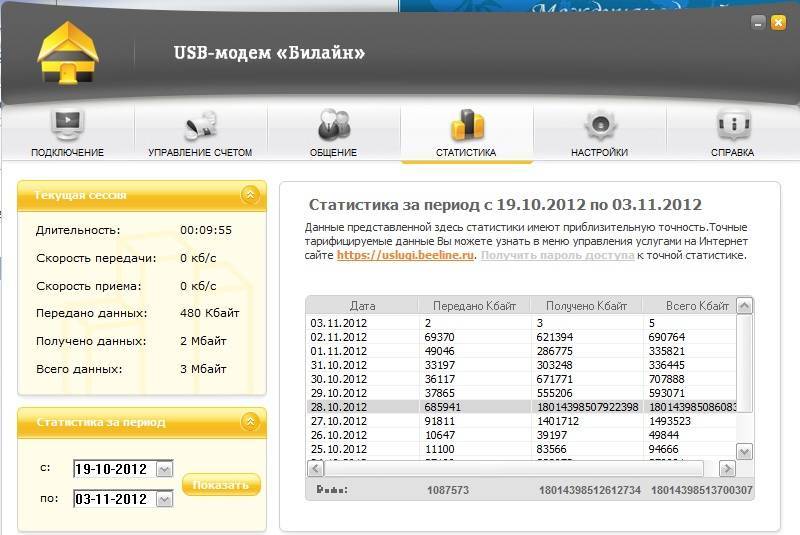Screen dimensions: 800x535
Task: Switch to СТАТИСТИКА tab label
Action: tap(466, 152)
